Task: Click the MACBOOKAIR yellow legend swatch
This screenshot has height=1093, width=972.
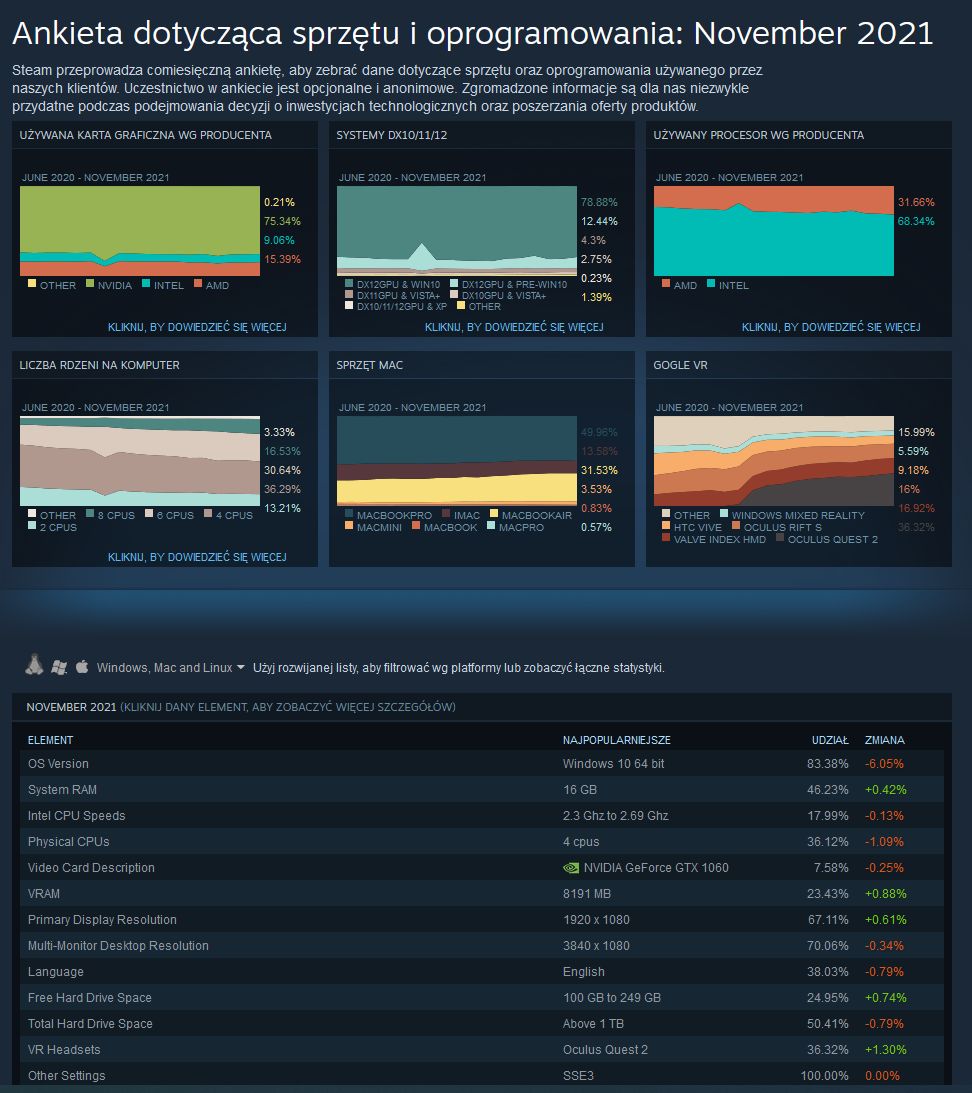Action: click(x=494, y=513)
